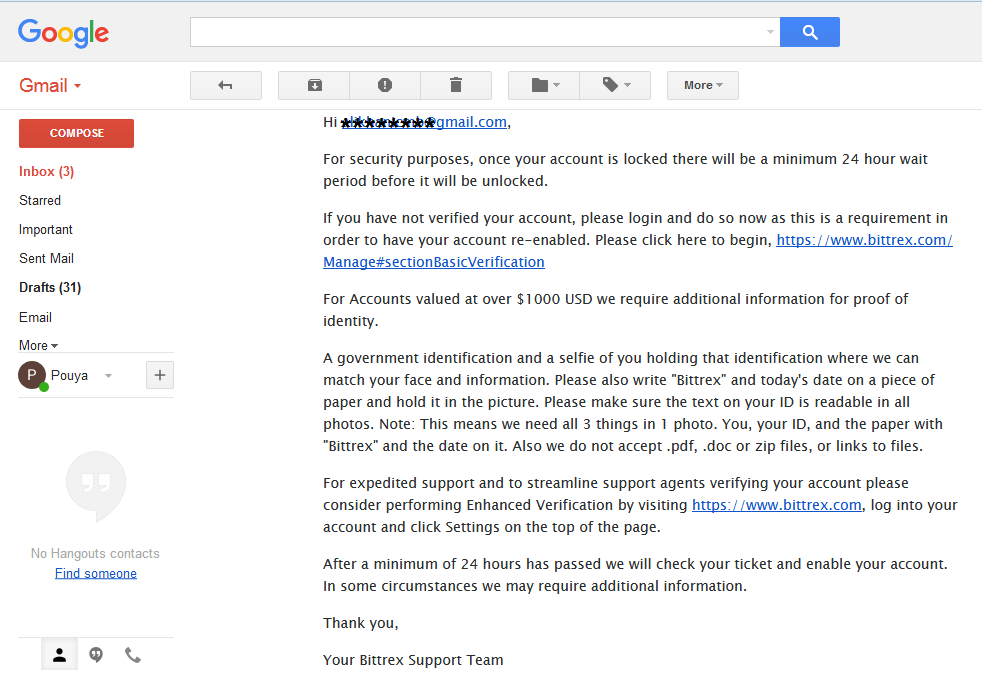Open the Inbox (3) folder
Viewport: 982px width, 678px height.
click(46, 172)
